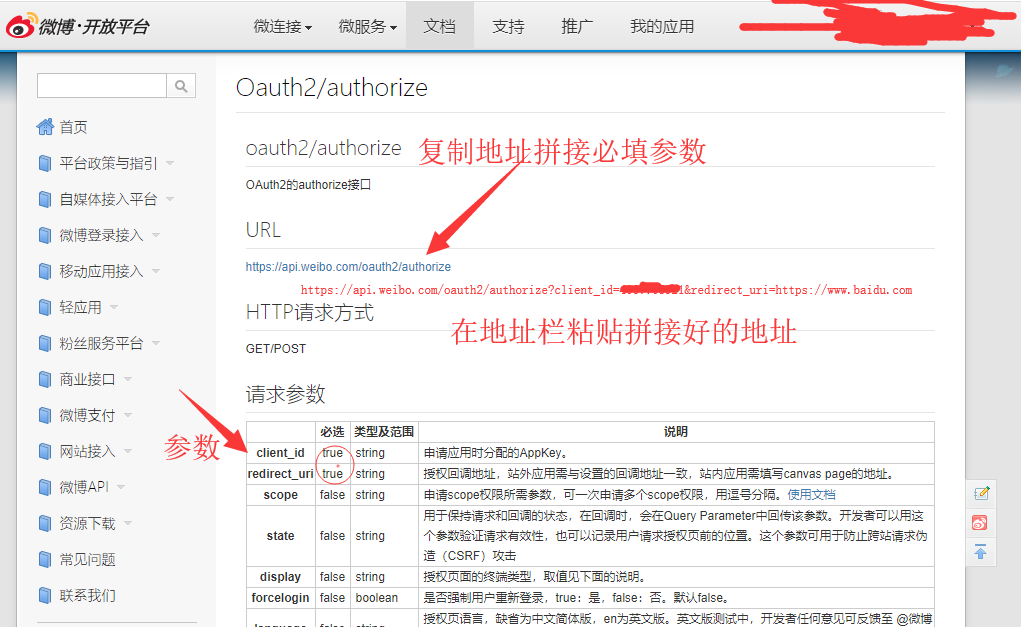Click the client_id parameter cell
This screenshot has width=1021, height=627.
281,453
